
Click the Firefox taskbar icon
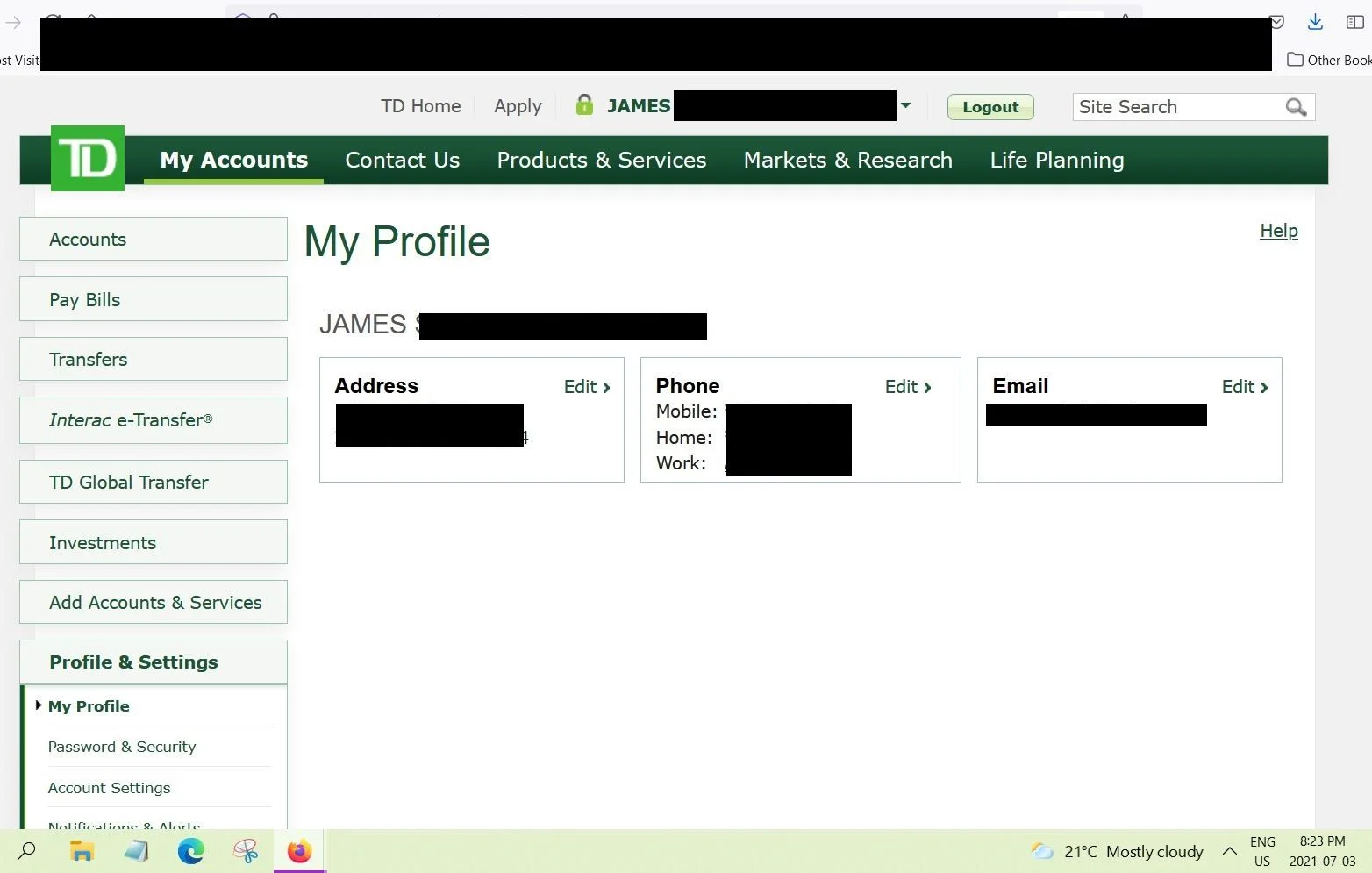click(x=299, y=850)
